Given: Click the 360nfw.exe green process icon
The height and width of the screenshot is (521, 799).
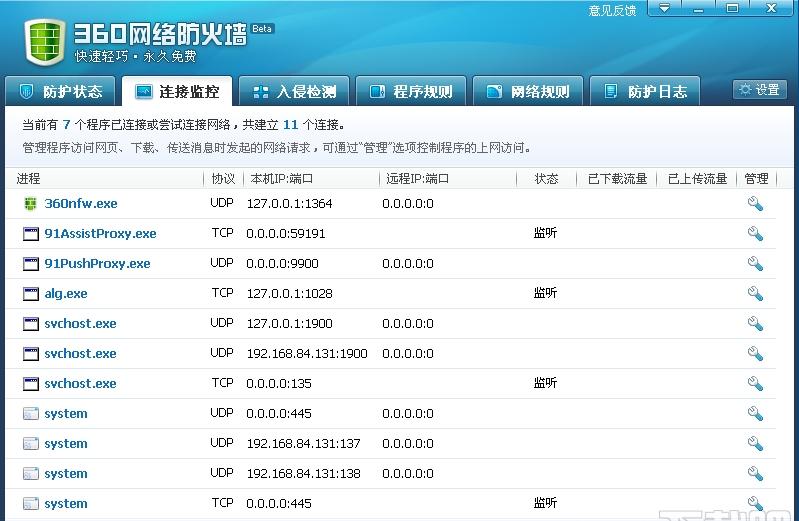Looking at the screenshot, I should pyautogui.click(x=31, y=203).
